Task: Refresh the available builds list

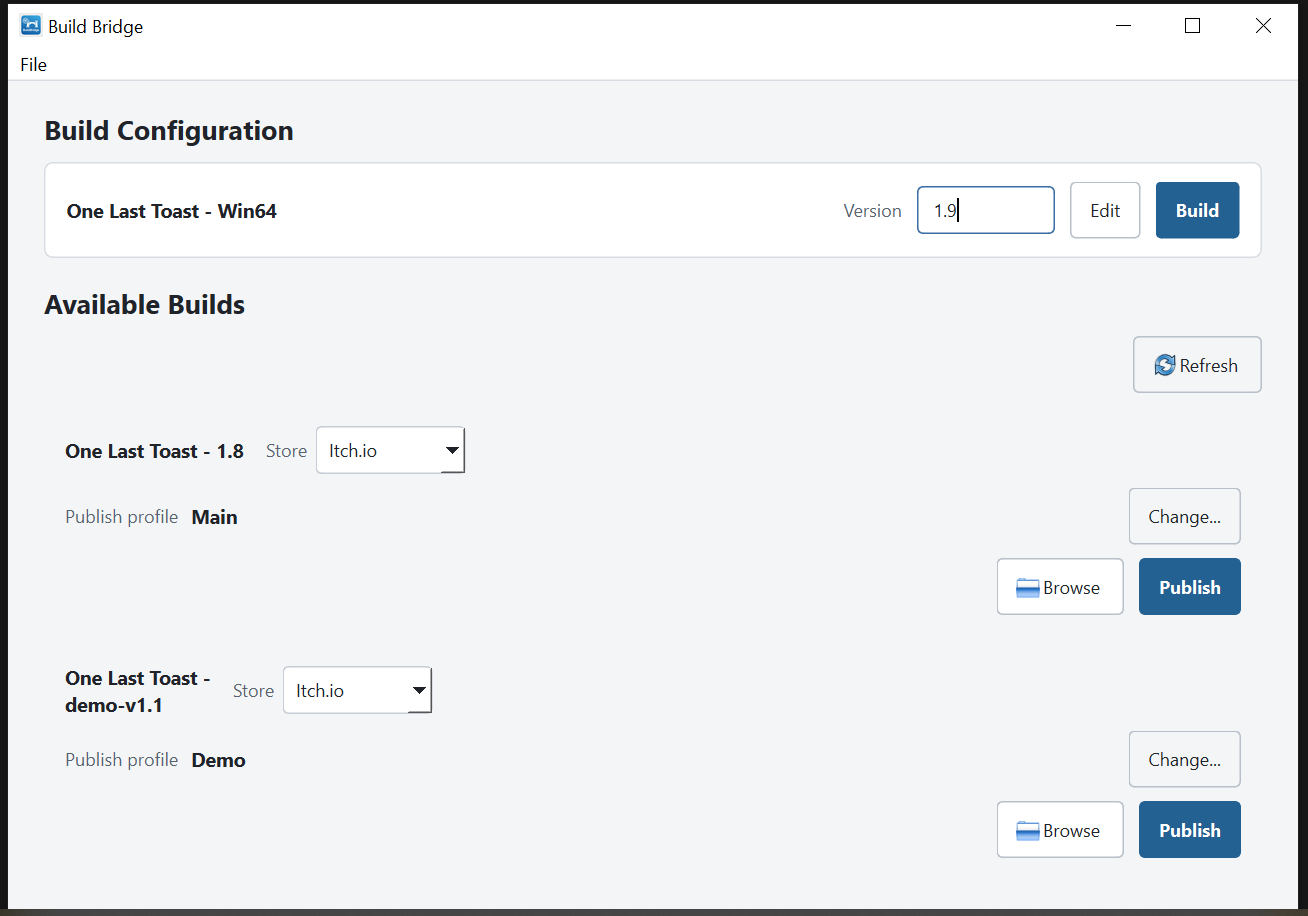Action: (x=1197, y=365)
